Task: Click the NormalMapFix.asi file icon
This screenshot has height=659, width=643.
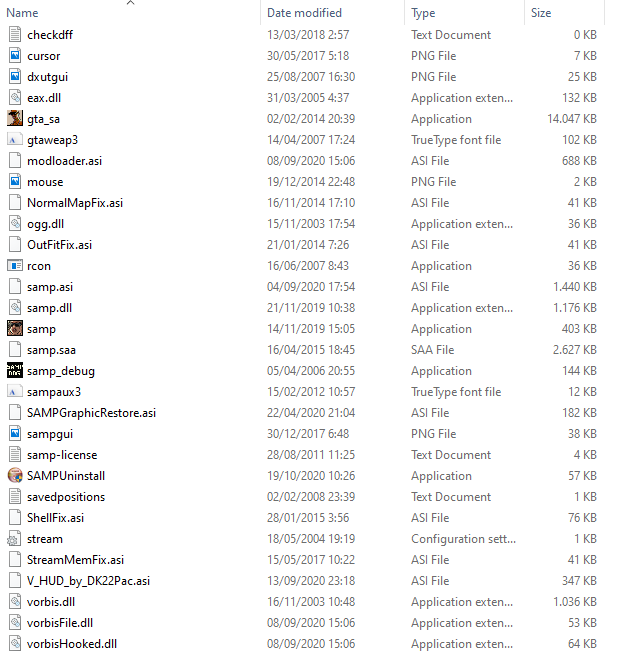Action: pos(15,203)
